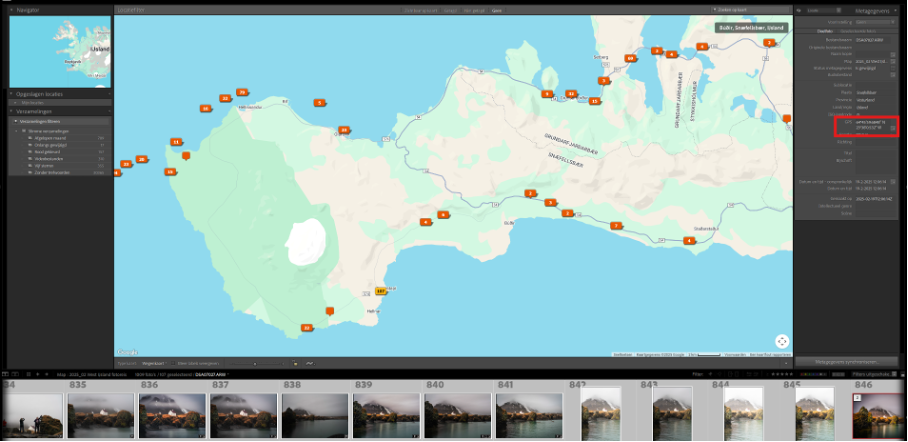Click the map fullscreen icon at bottom right
The image size is (908, 442).
coord(782,341)
